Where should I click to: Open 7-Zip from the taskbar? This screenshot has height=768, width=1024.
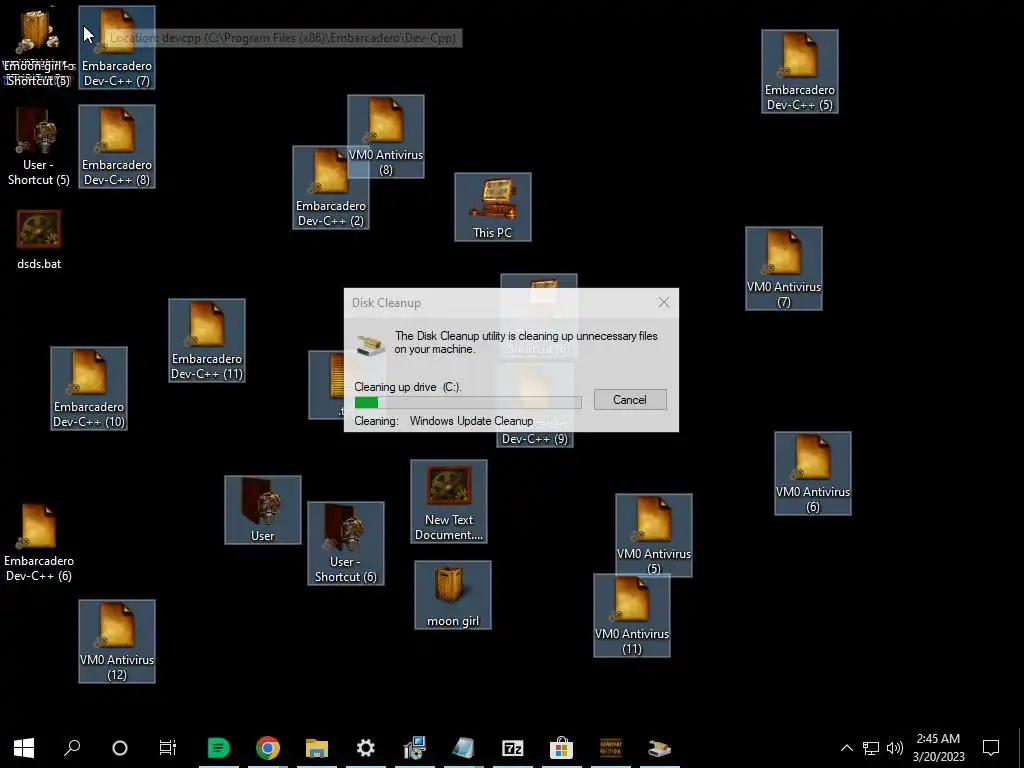point(513,748)
